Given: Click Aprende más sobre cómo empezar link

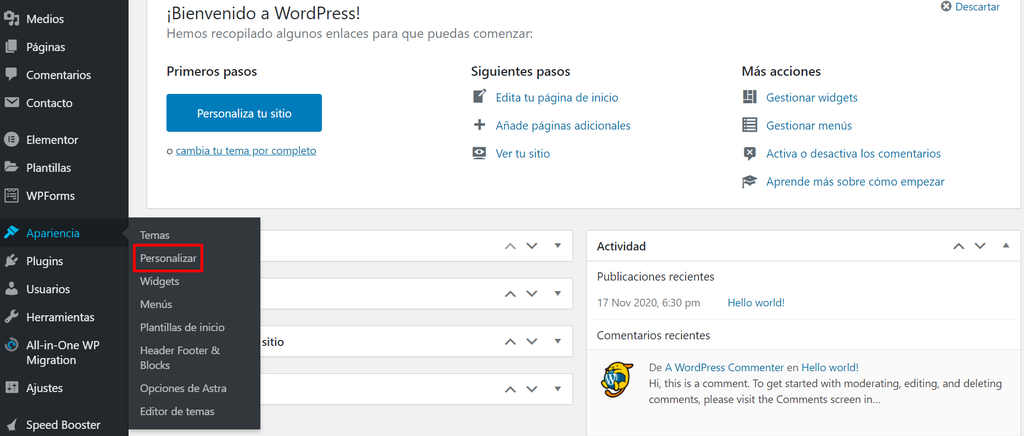Looking at the screenshot, I should [x=856, y=181].
